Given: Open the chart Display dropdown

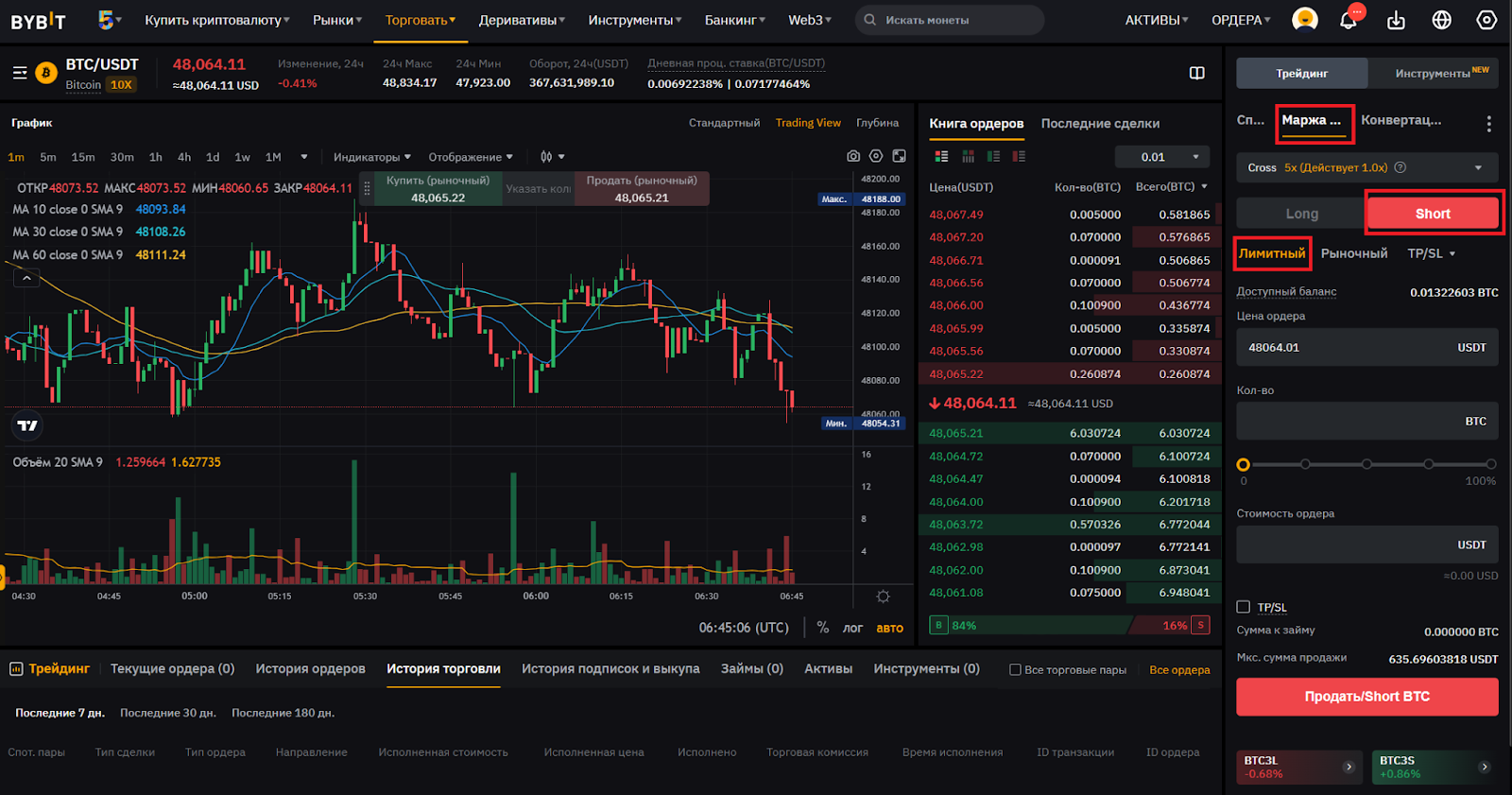Looking at the screenshot, I should click(x=471, y=157).
